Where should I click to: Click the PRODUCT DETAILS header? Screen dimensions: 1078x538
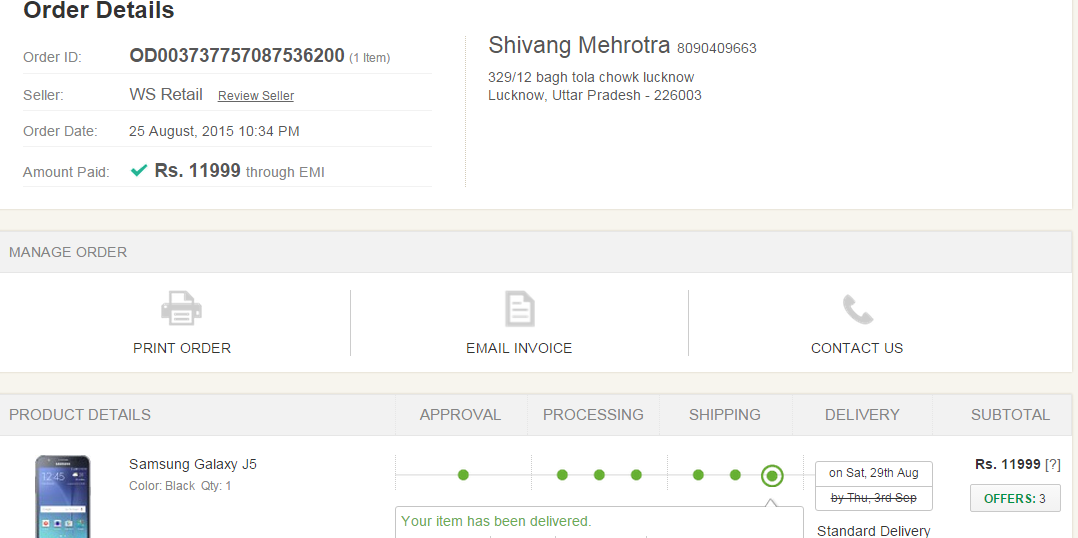80,415
